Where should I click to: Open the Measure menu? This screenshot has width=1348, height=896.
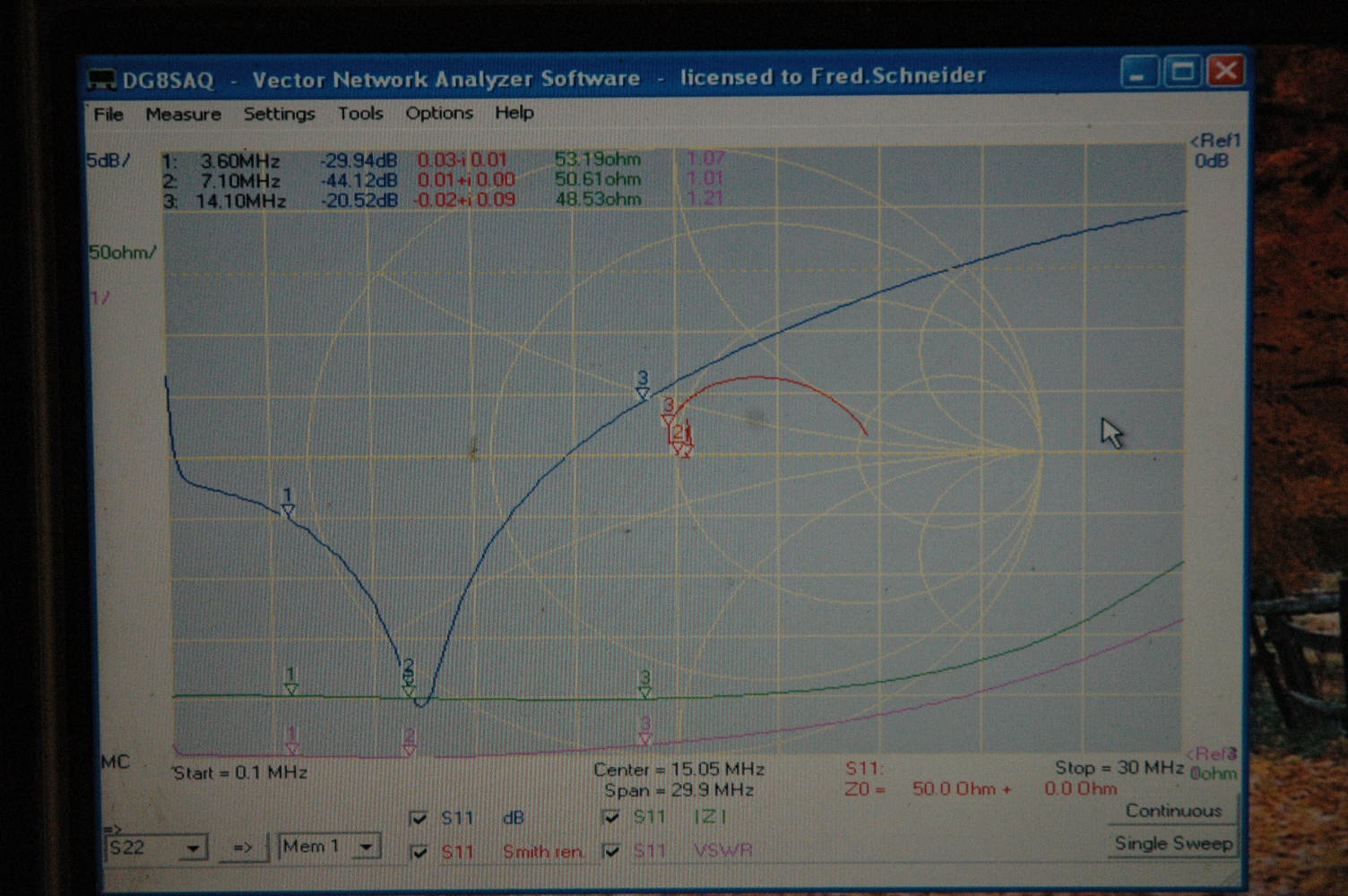[x=183, y=114]
